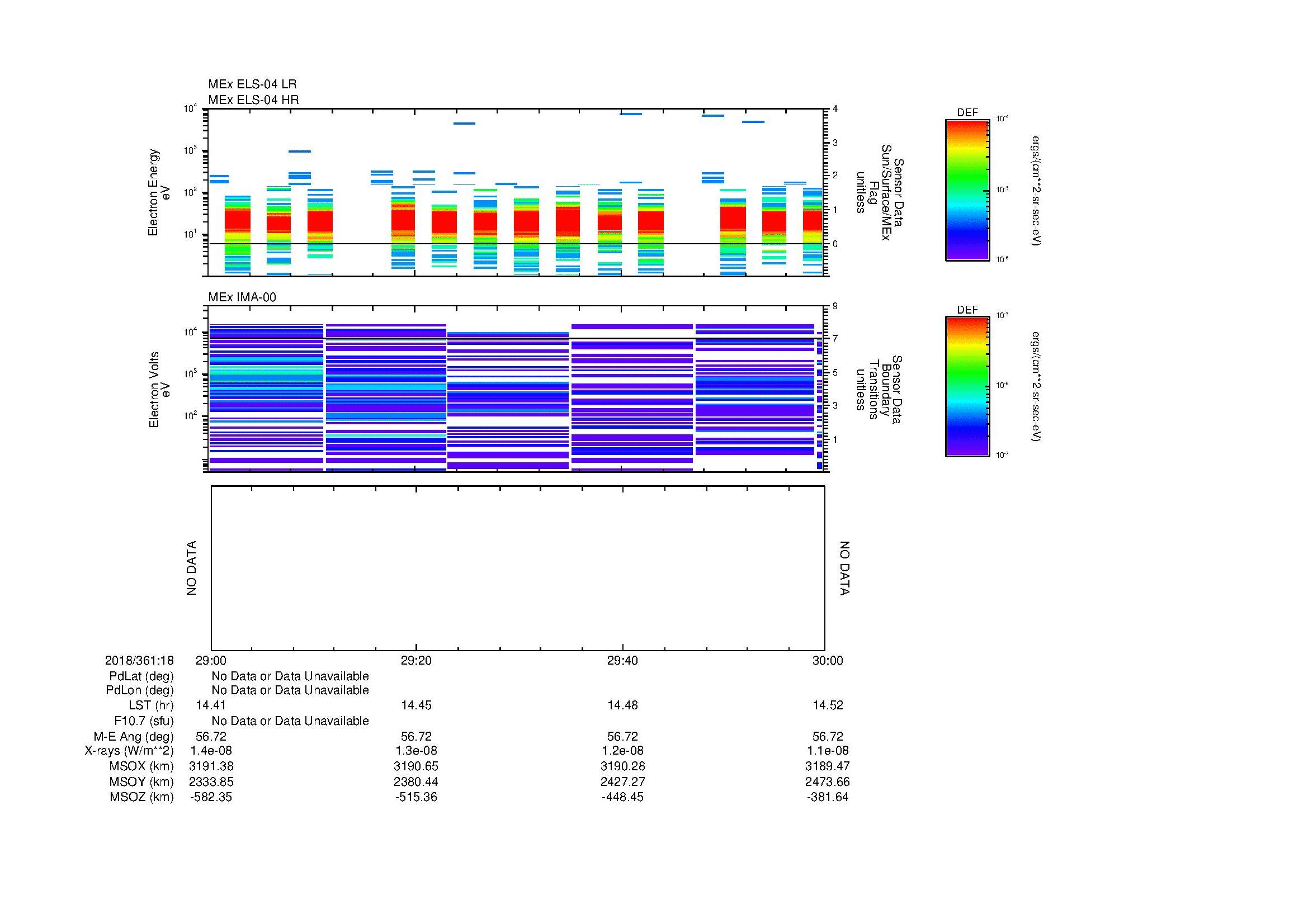Click the MSOY value 2380.44
Image resolution: width=1308 pixels, height=924 pixels.
coord(416,781)
